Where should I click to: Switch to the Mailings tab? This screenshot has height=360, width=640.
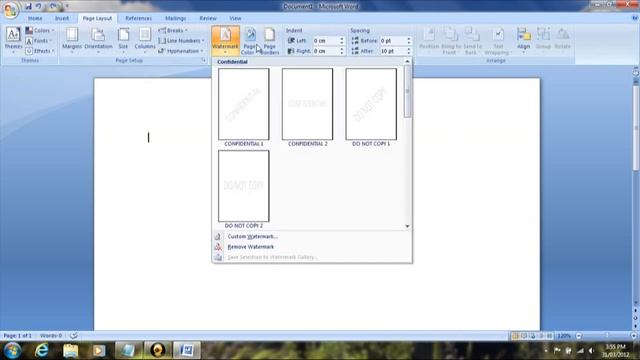click(176, 18)
